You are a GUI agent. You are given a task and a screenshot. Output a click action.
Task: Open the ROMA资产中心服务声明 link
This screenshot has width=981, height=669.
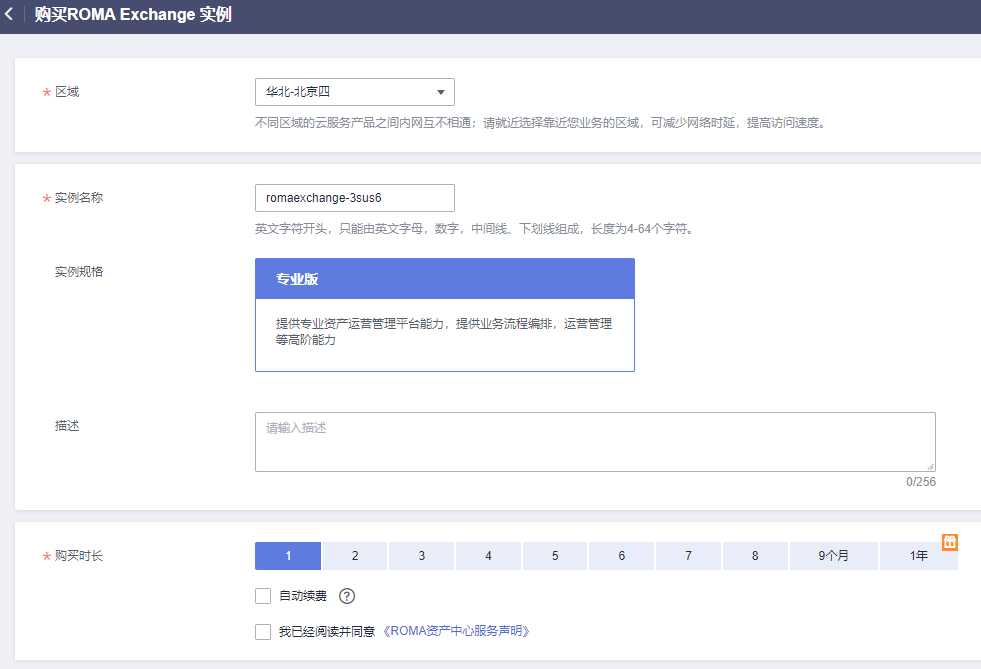[456, 631]
